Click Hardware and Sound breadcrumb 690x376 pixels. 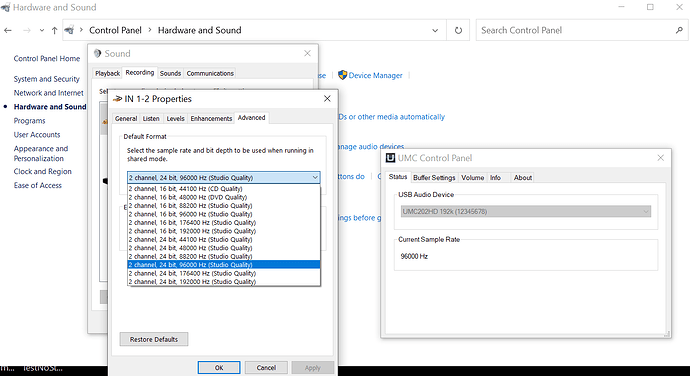tap(199, 30)
